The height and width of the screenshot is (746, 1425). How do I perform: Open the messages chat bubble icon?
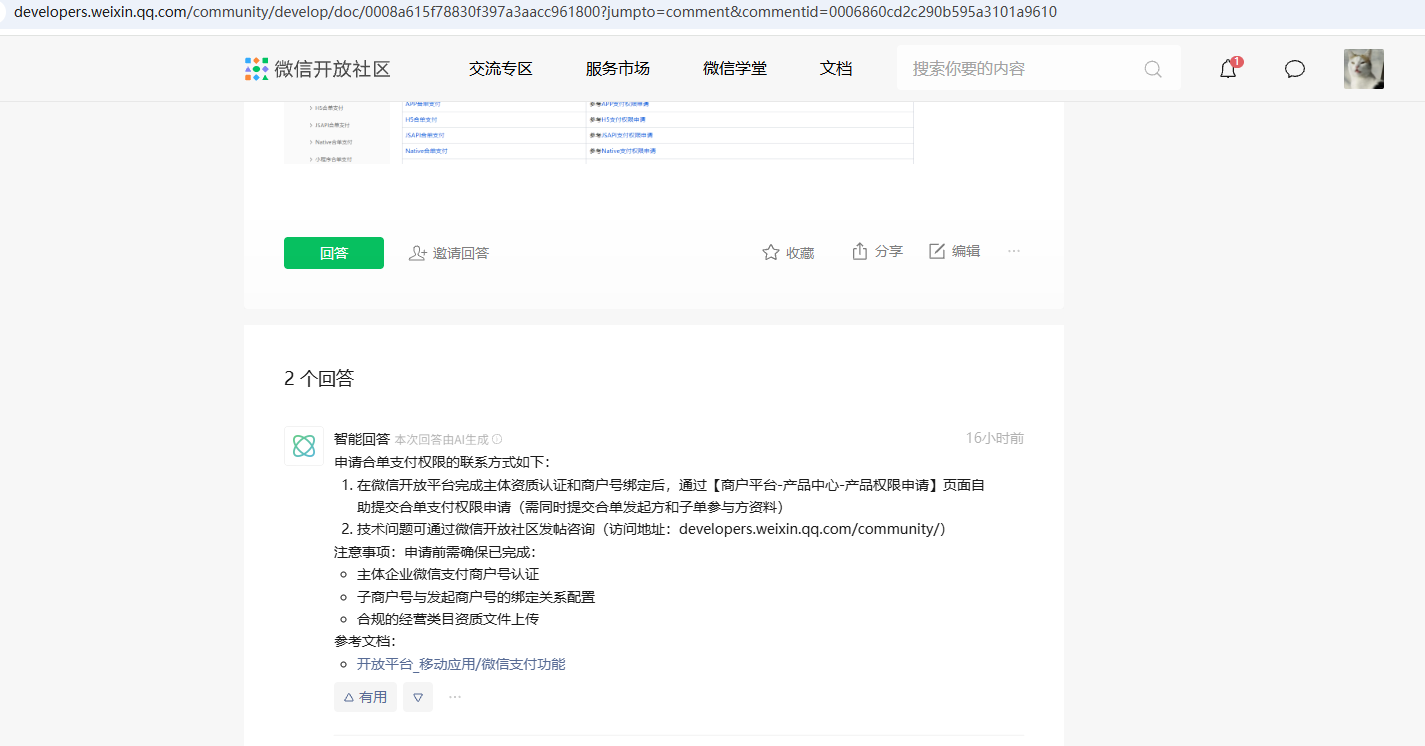point(1295,69)
